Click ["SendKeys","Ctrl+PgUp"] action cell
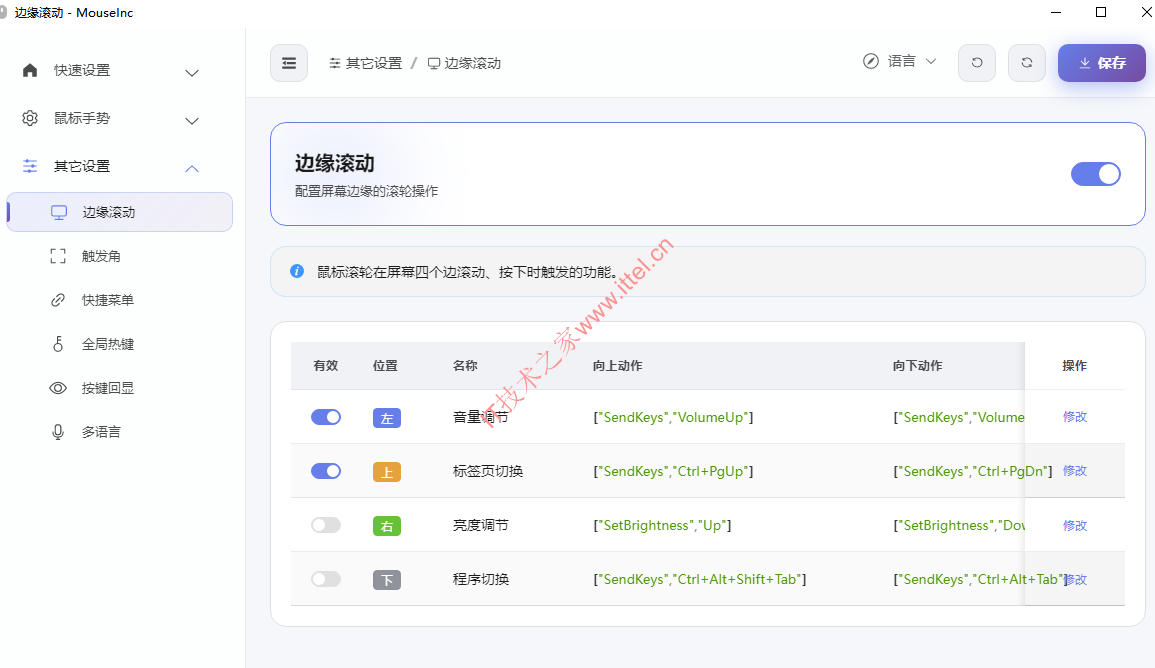The width and height of the screenshot is (1155, 668). coord(673,471)
